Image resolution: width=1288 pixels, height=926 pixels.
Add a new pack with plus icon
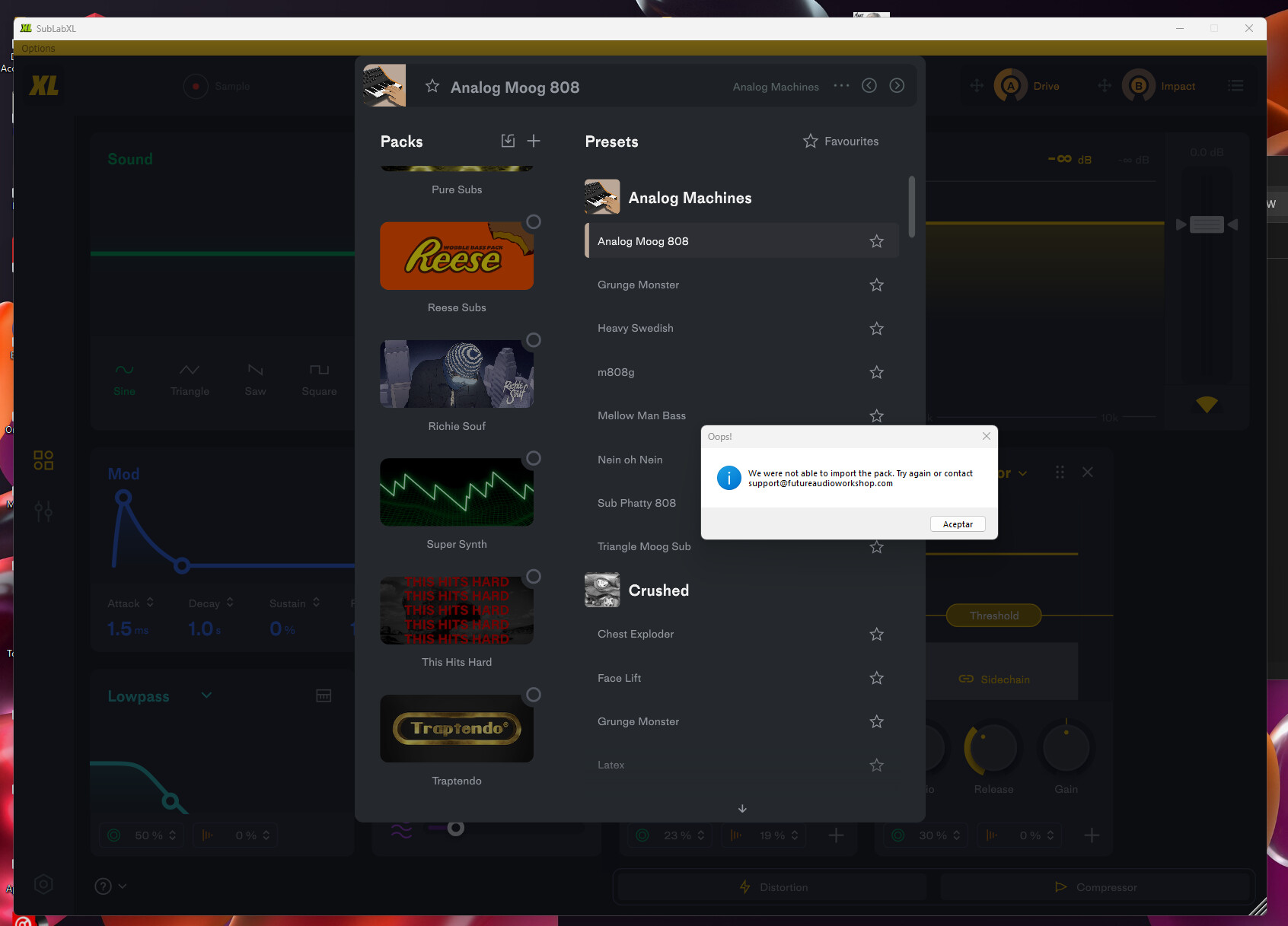pyautogui.click(x=534, y=141)
